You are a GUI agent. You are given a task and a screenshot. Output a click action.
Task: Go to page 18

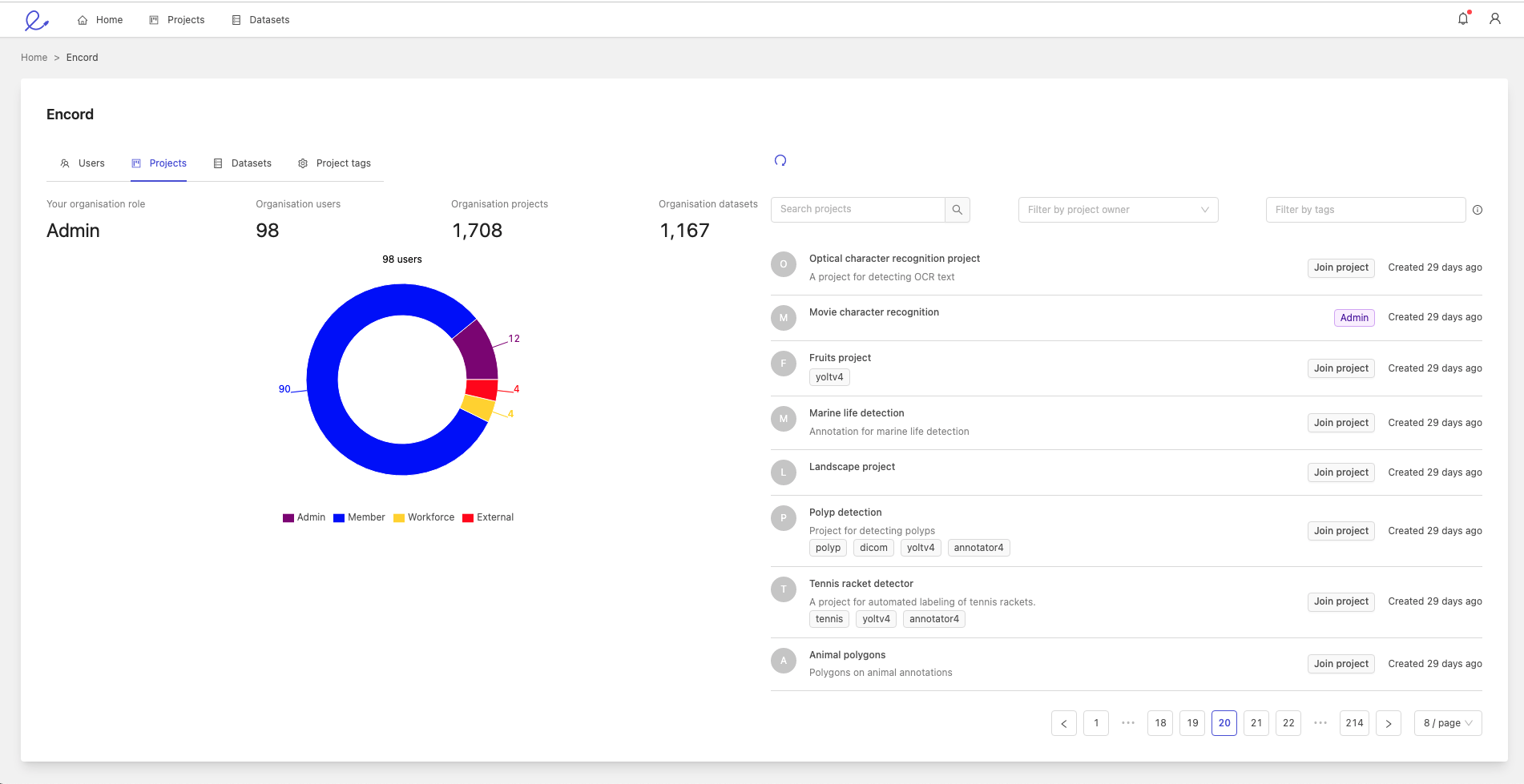click(x=1160, y=723)
